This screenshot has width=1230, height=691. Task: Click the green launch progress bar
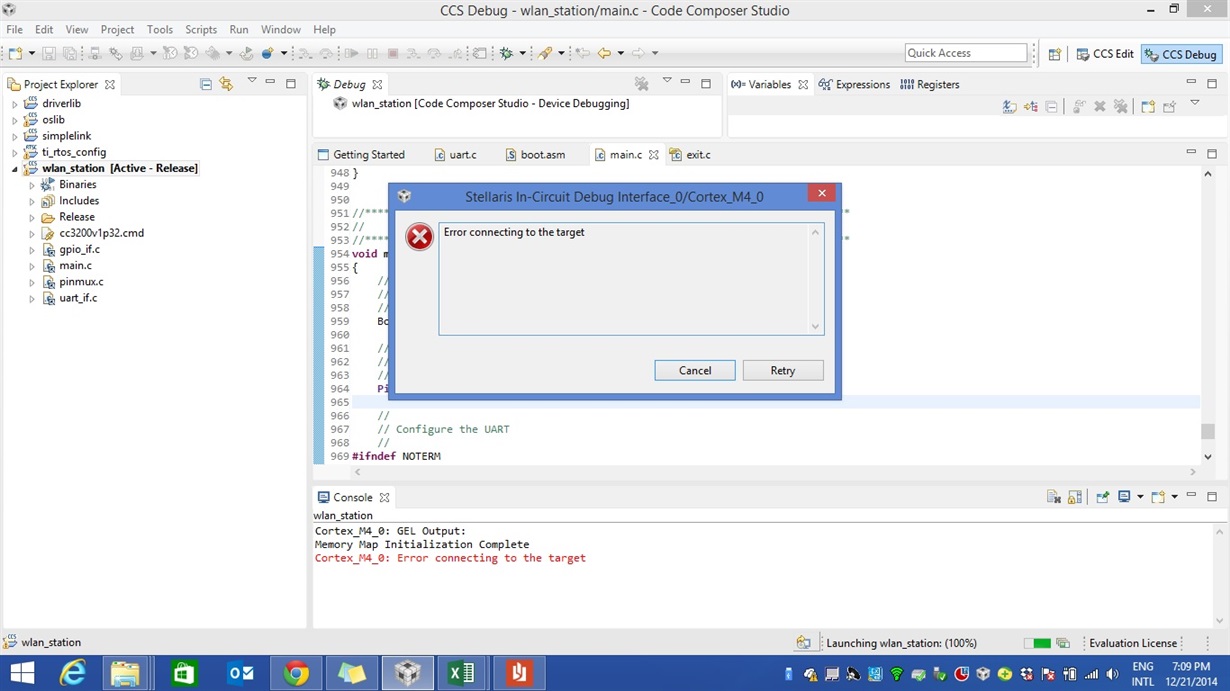tap(1037, 643)
